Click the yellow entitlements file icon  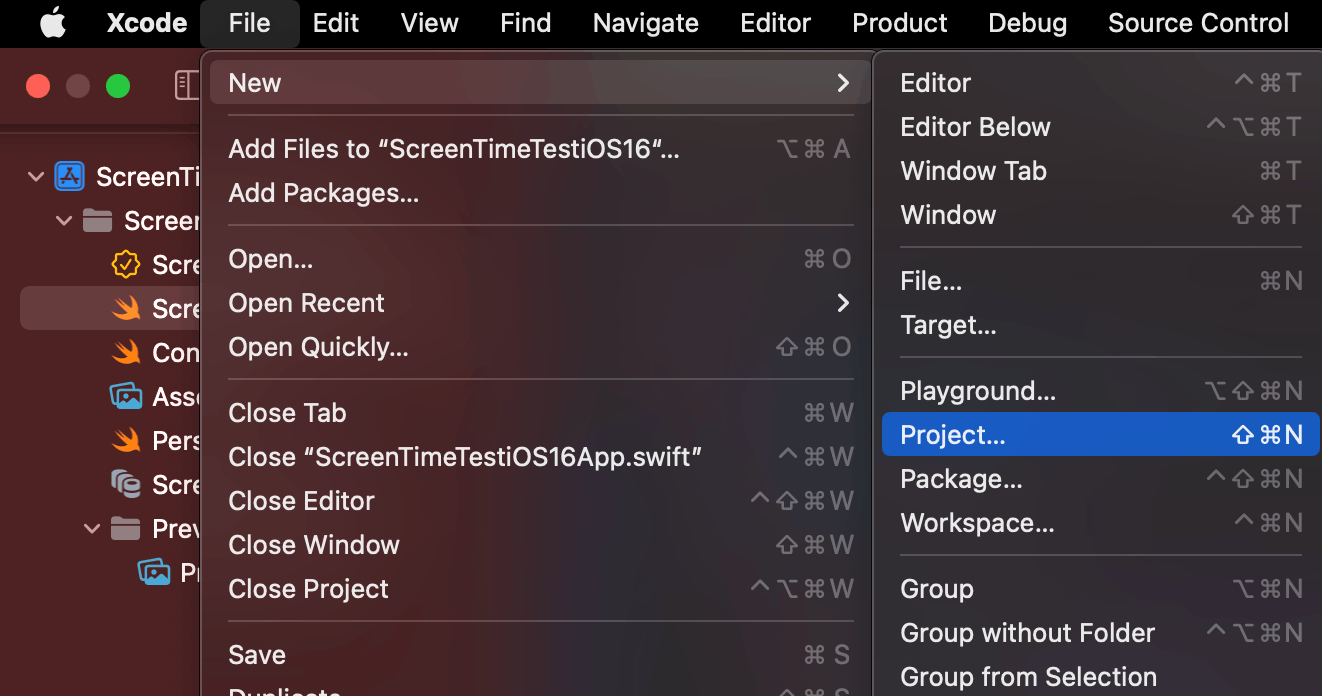coord(126,264)
